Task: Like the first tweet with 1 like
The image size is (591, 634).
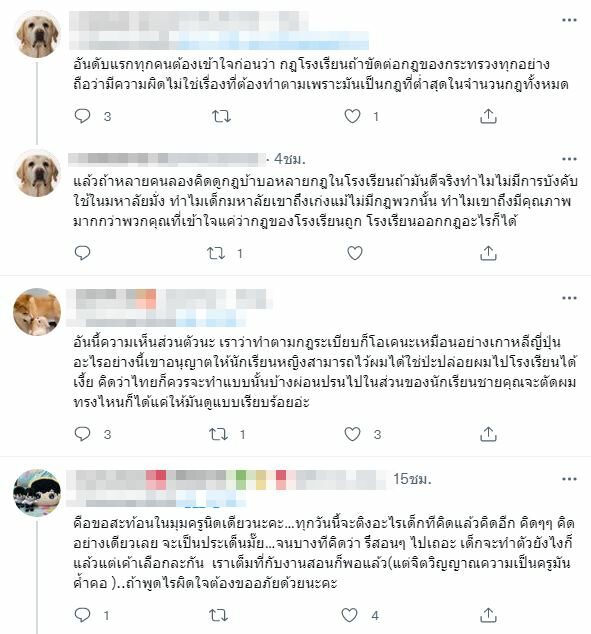Action: 352,116
